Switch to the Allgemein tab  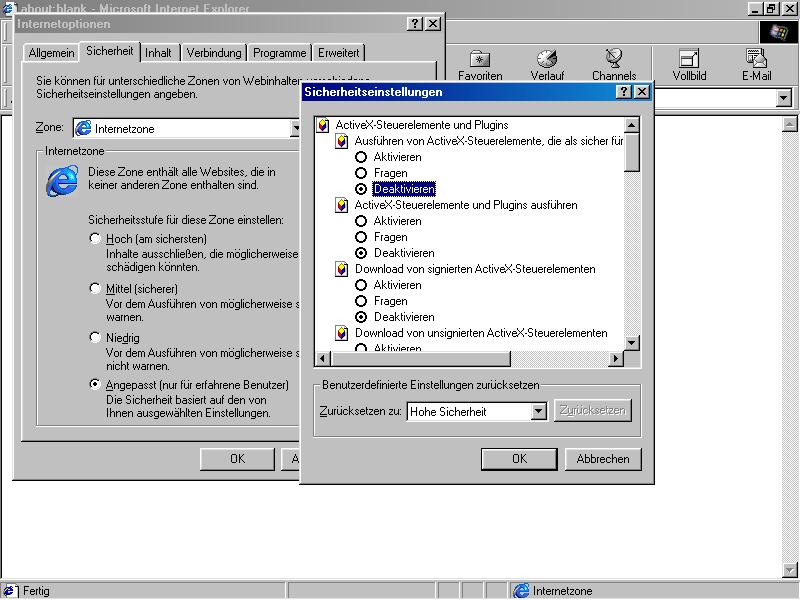(x=51, y=53)
